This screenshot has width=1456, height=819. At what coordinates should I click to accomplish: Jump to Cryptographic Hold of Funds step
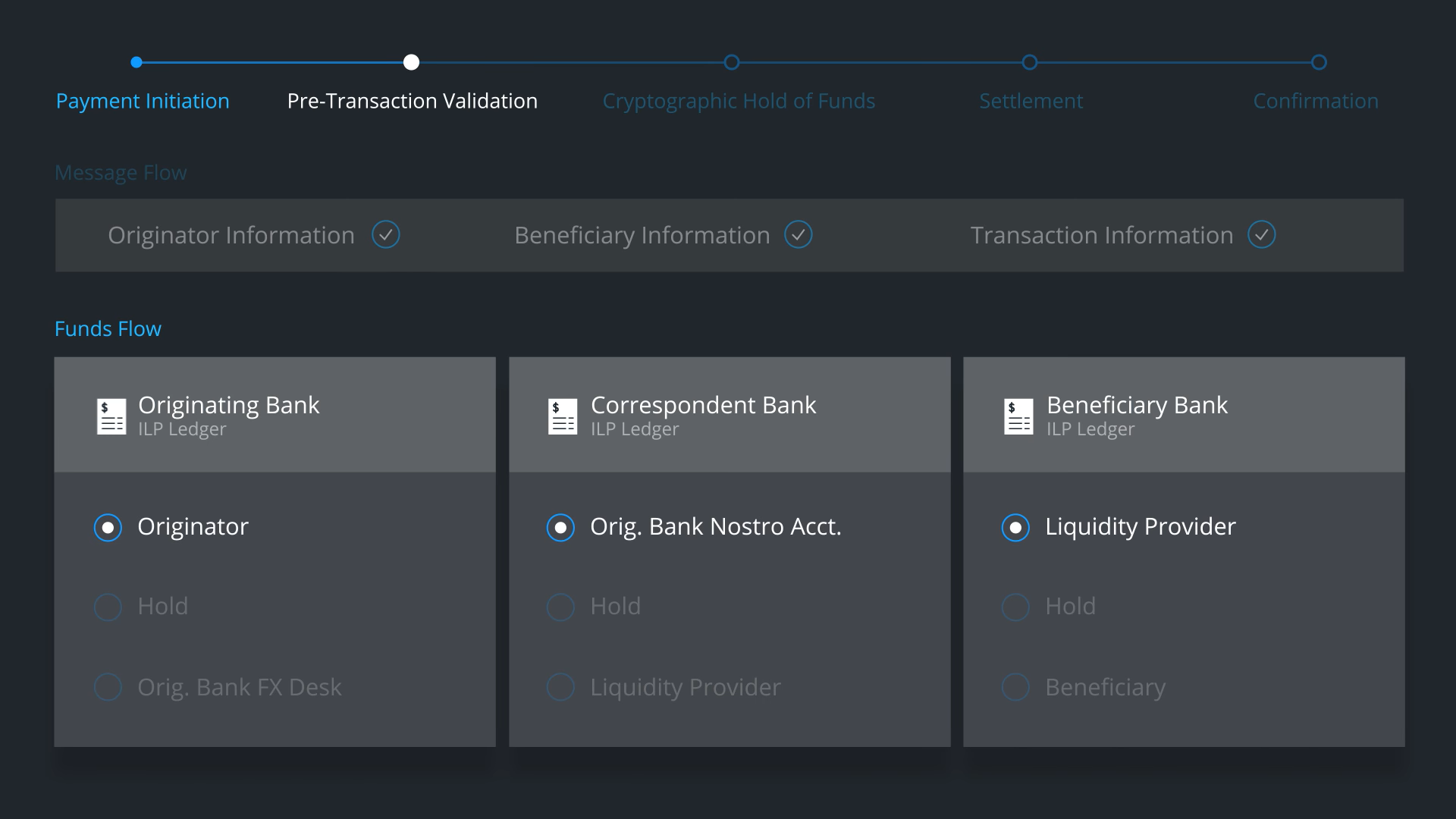[x=739, y=101]
